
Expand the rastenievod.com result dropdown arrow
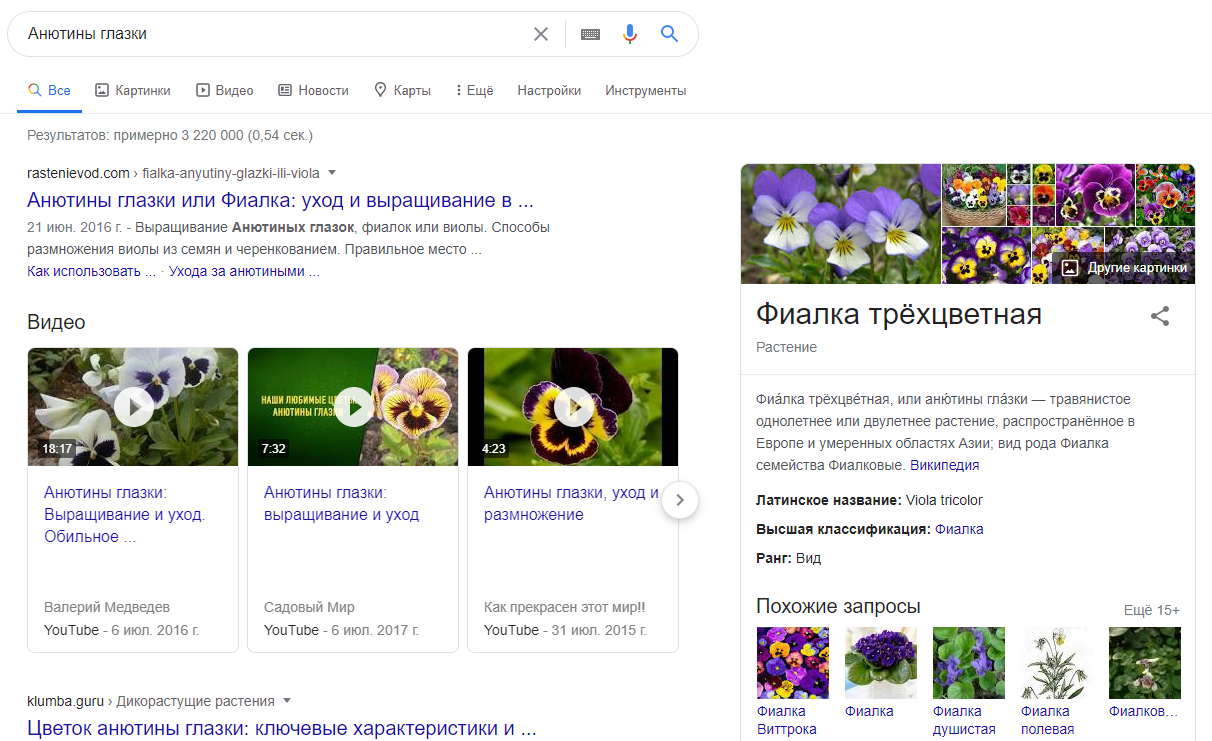click(x=332, y=172)
